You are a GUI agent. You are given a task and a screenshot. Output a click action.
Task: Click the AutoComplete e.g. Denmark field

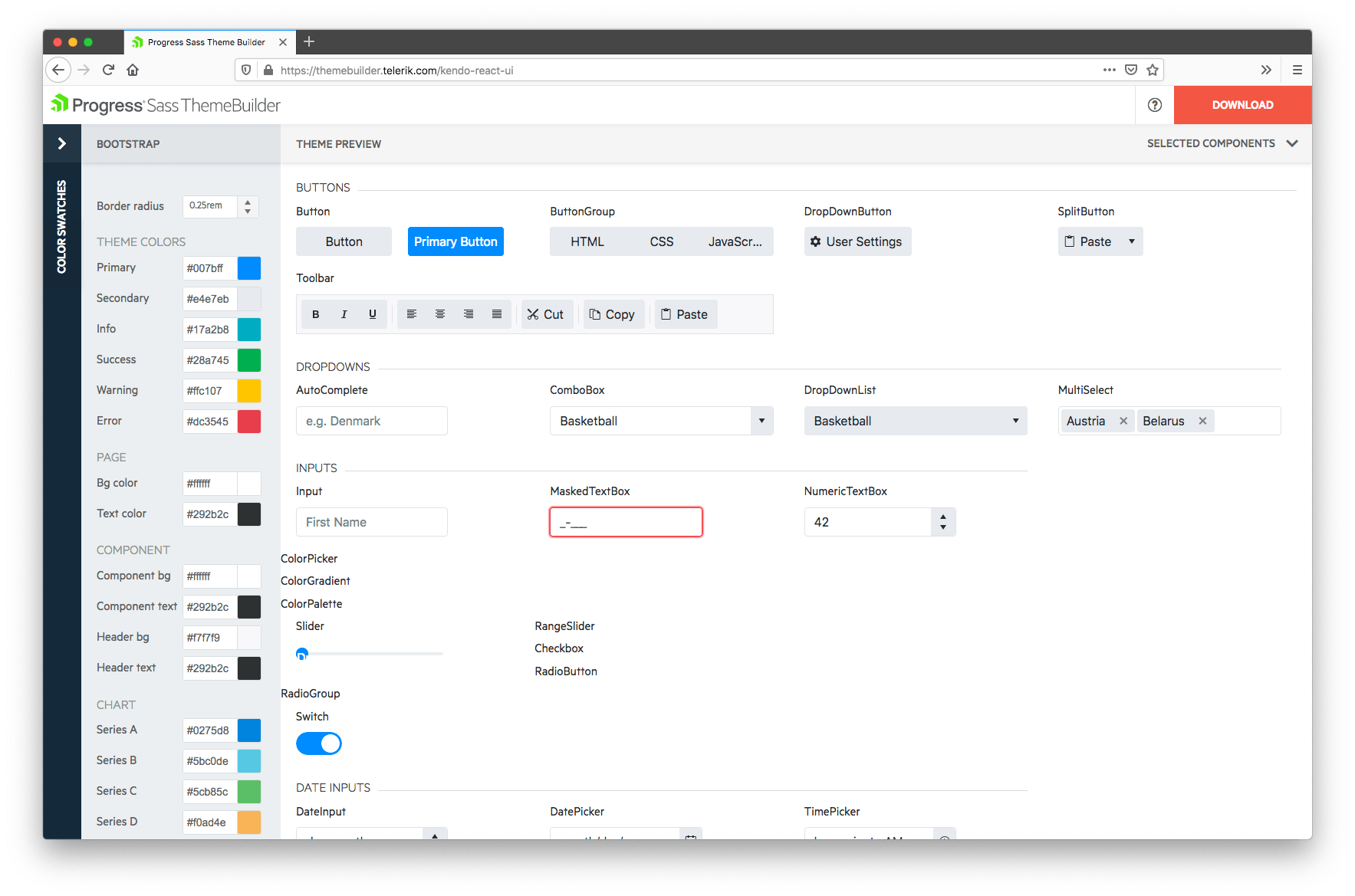[372, 421]
